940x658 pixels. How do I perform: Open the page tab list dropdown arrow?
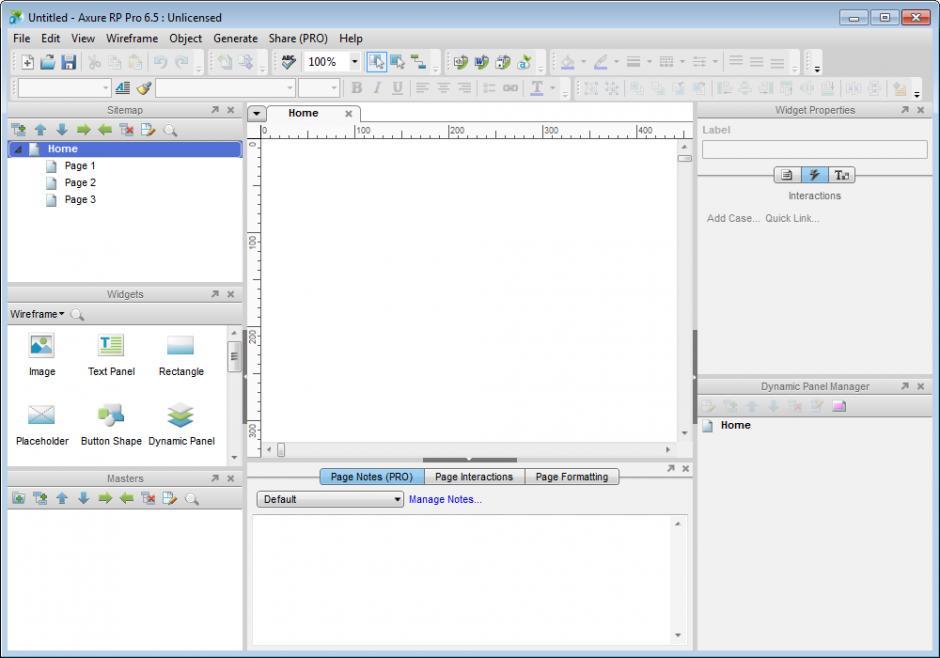(x=257, y=113)
